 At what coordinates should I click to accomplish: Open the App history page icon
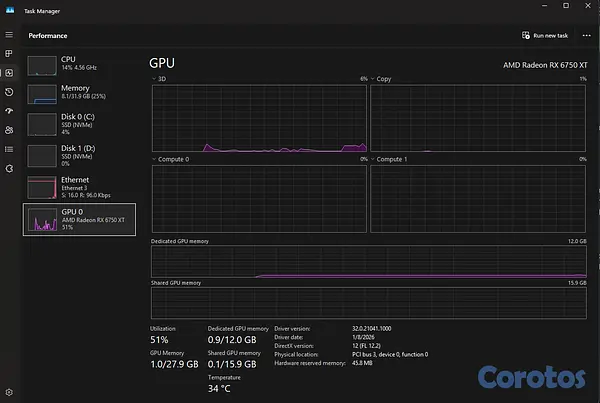[x=9, y=92]
